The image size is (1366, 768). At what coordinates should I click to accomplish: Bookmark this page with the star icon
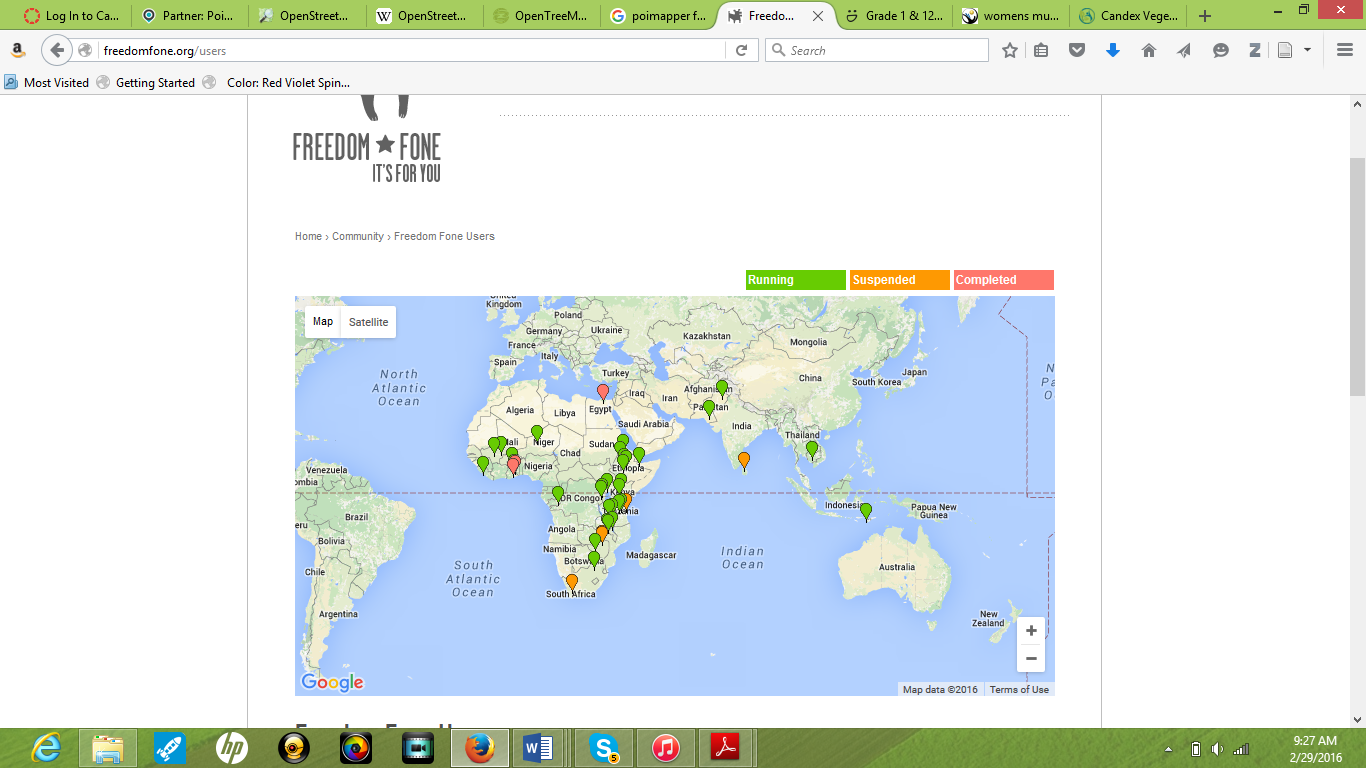click(1010, 50)
